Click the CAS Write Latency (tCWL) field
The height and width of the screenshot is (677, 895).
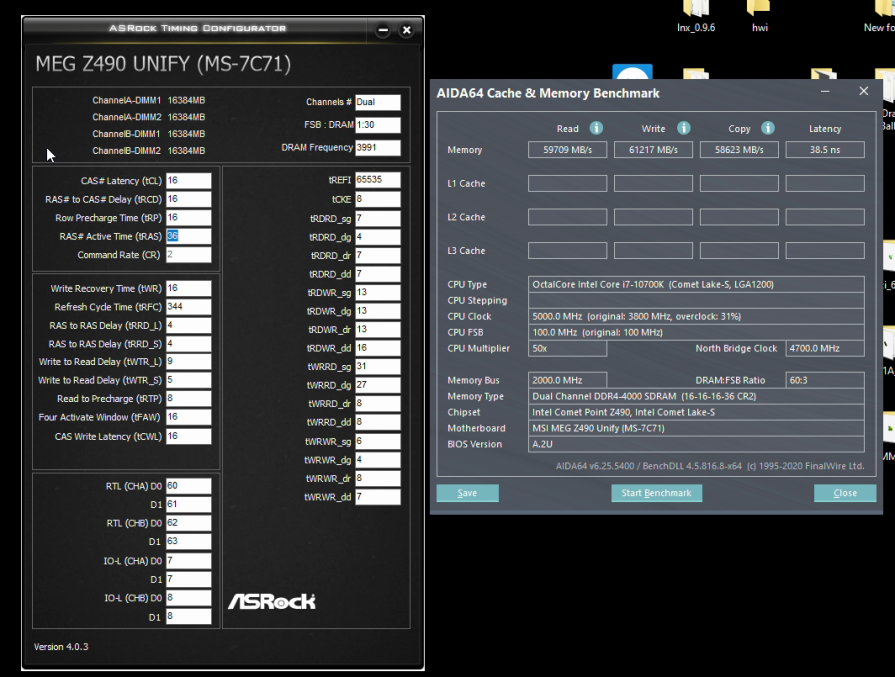(x=188, y=436)
